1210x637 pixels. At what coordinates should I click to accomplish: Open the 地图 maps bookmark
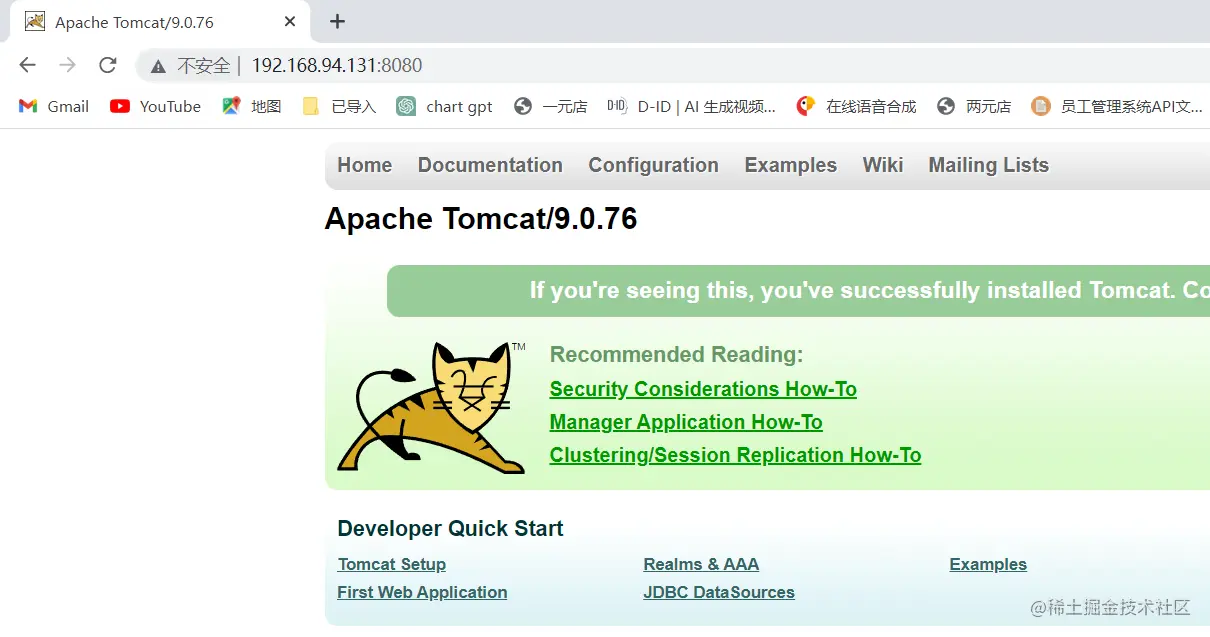(x=251, y=106)
